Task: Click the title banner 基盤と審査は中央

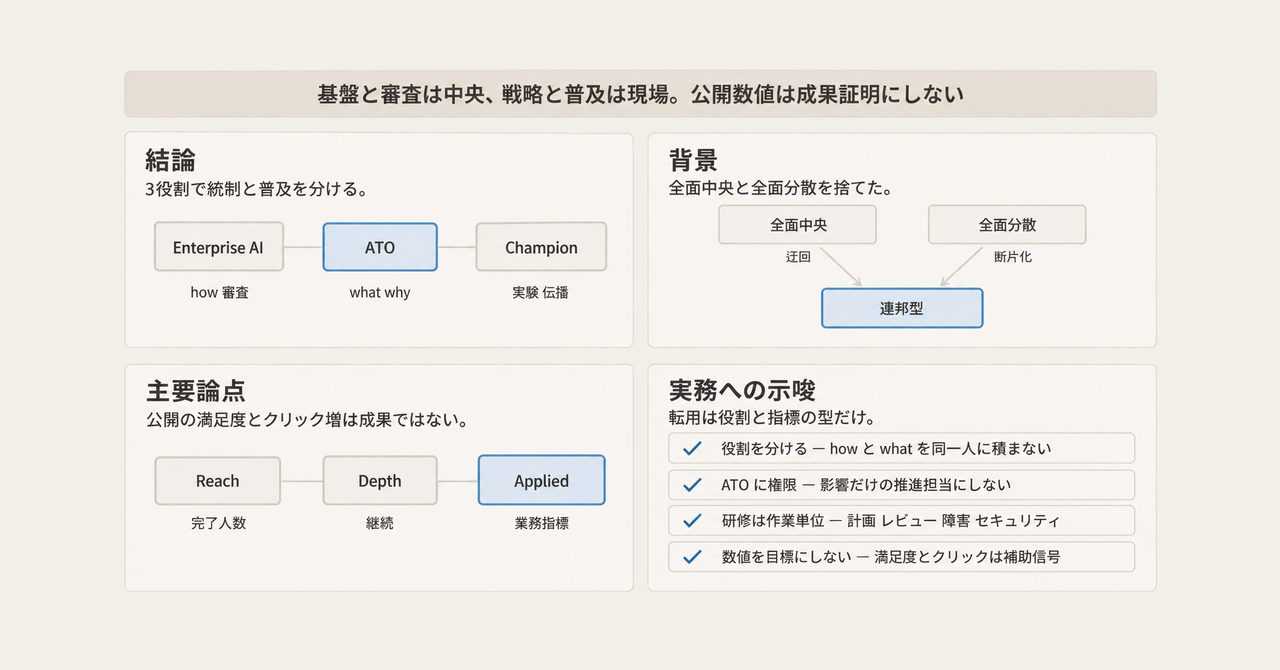Action: [640, 94]
